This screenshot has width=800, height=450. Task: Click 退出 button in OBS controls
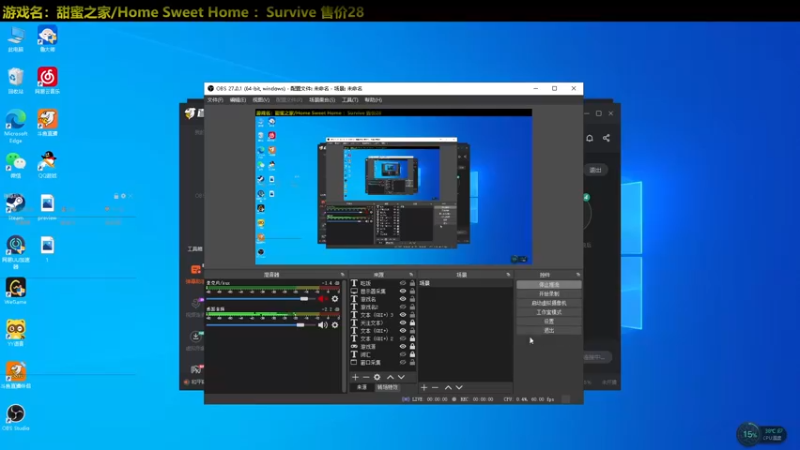coord(549,331)
